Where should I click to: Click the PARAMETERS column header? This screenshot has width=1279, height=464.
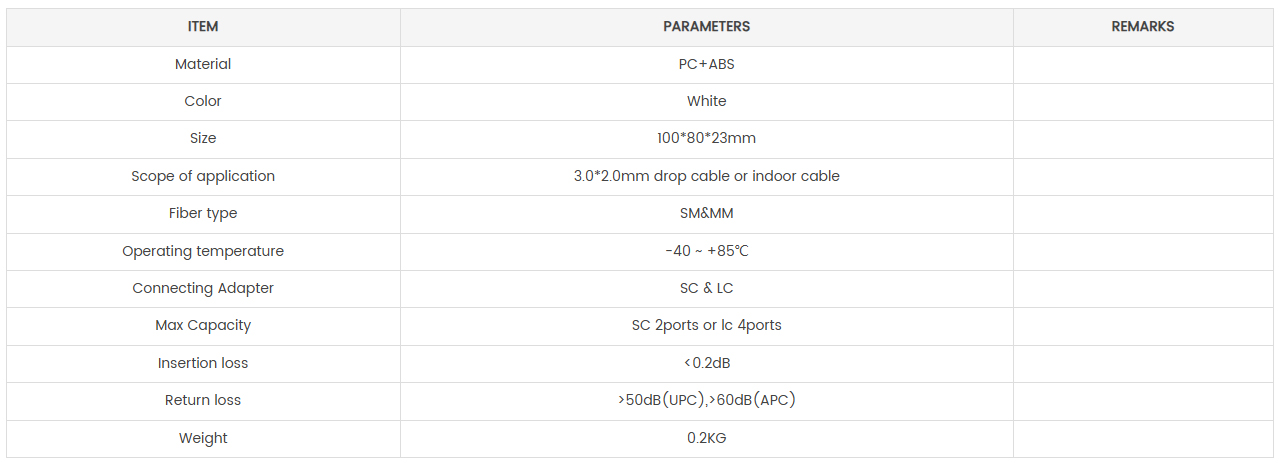(706, 27)
